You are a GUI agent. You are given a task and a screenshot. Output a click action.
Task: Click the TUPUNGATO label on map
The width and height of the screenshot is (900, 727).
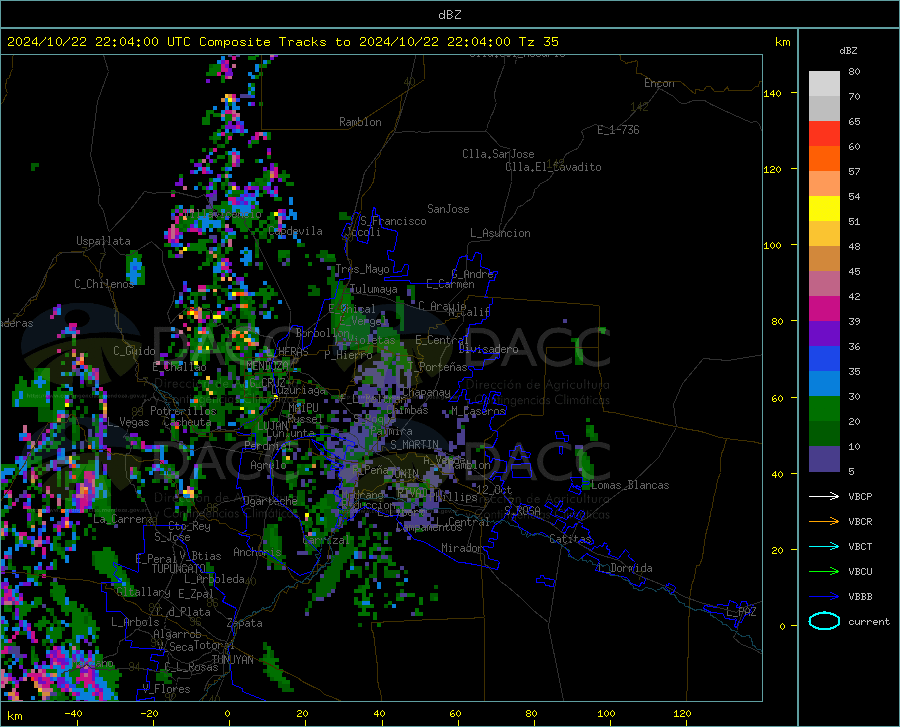tap(179, 569)
